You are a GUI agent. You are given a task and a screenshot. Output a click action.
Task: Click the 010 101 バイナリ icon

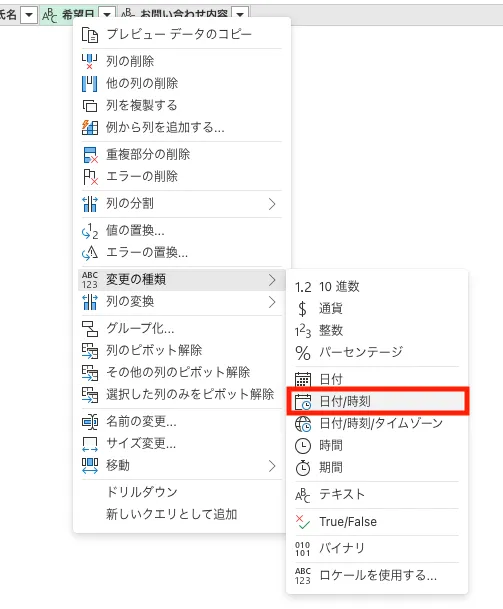click(303, 549)
